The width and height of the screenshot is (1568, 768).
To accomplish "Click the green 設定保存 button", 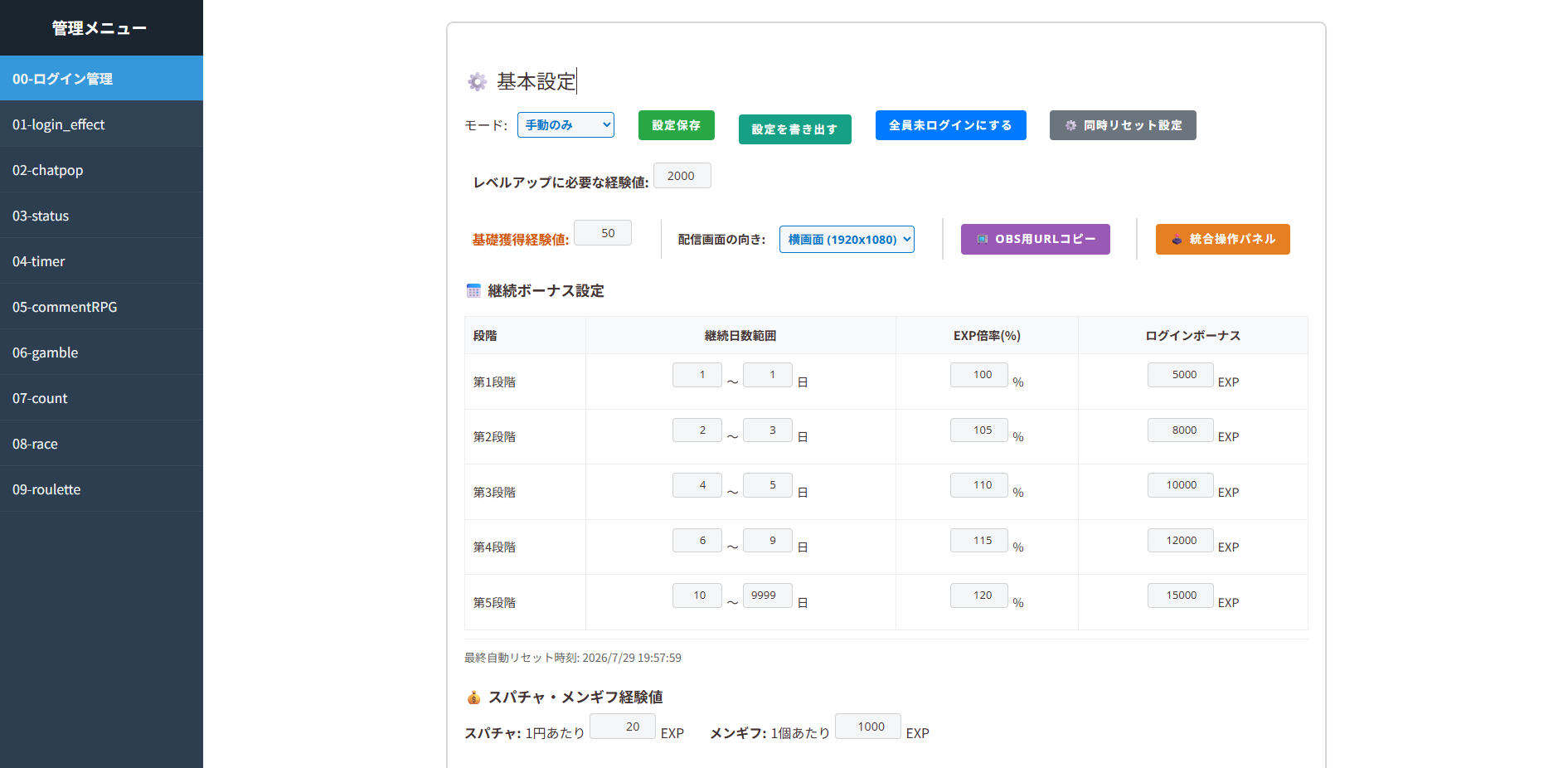I will coord(677,125).
